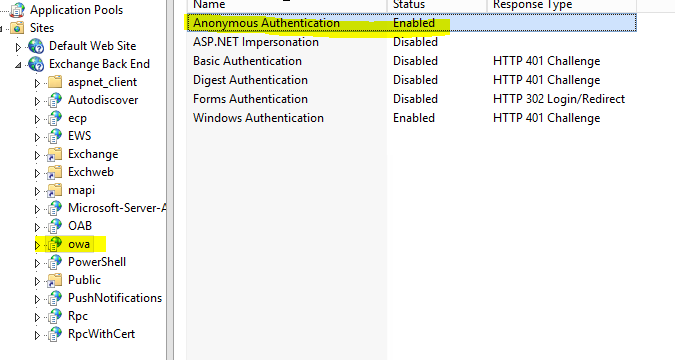The width and height of the screenshot is (675, 360).
Task: Click the Exchange virtual directory icon
Action: click(x=55, y=154)
